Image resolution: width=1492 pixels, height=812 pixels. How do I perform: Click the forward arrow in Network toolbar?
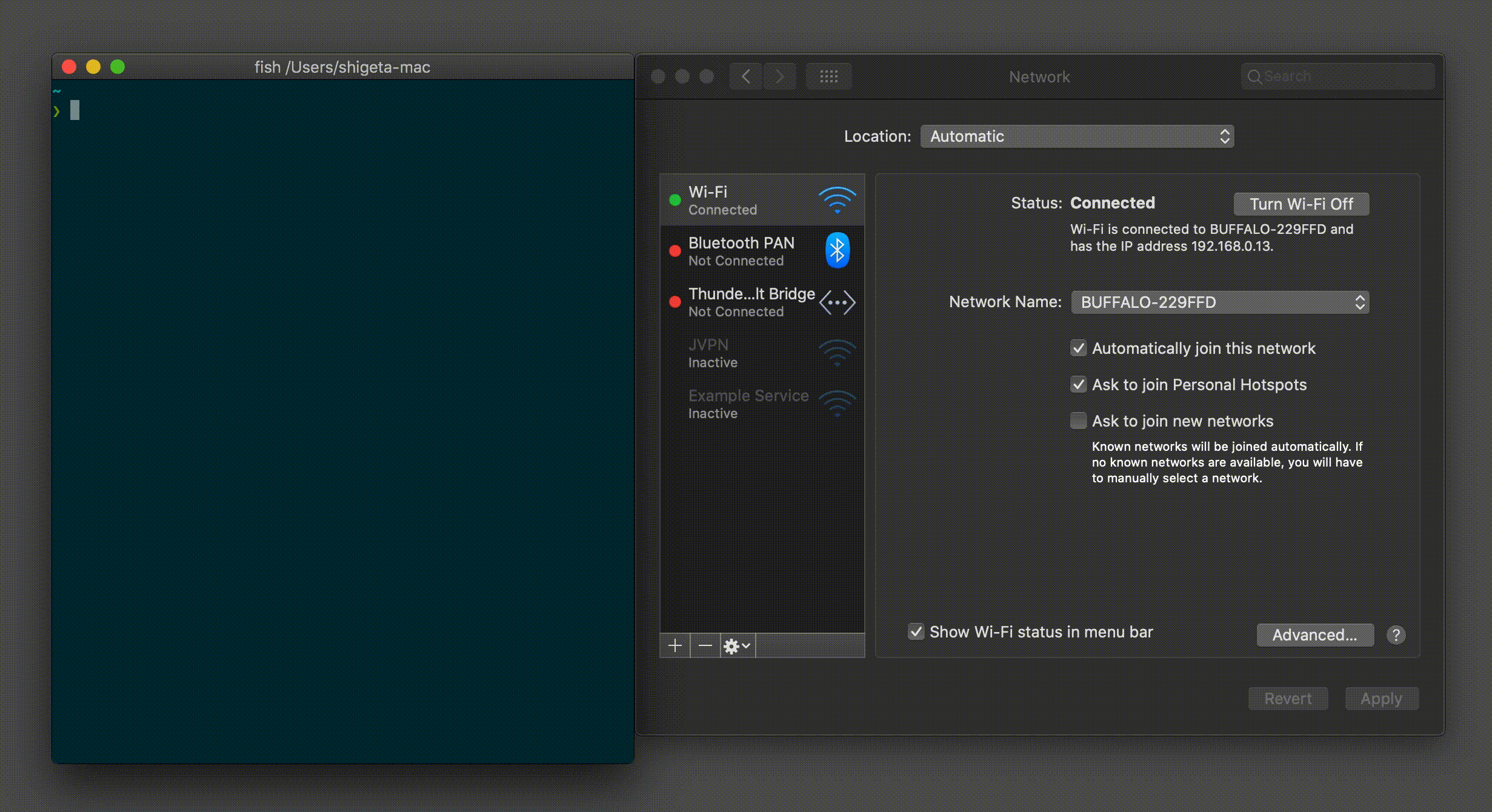tap(779, 77)
